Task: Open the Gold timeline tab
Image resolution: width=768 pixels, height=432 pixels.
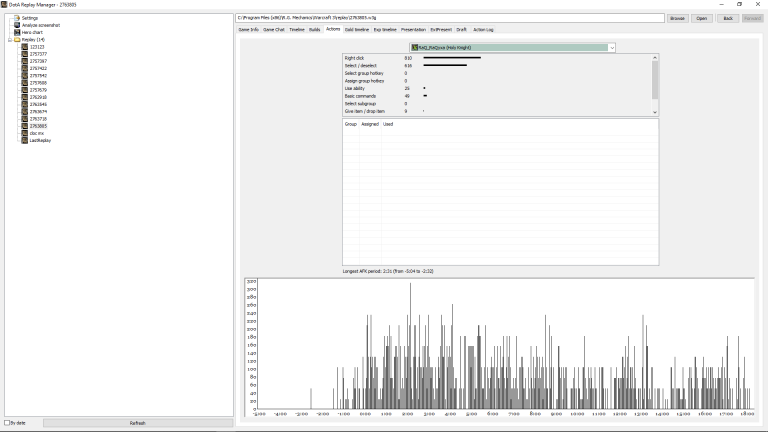Action: click(x=357, y=30)
